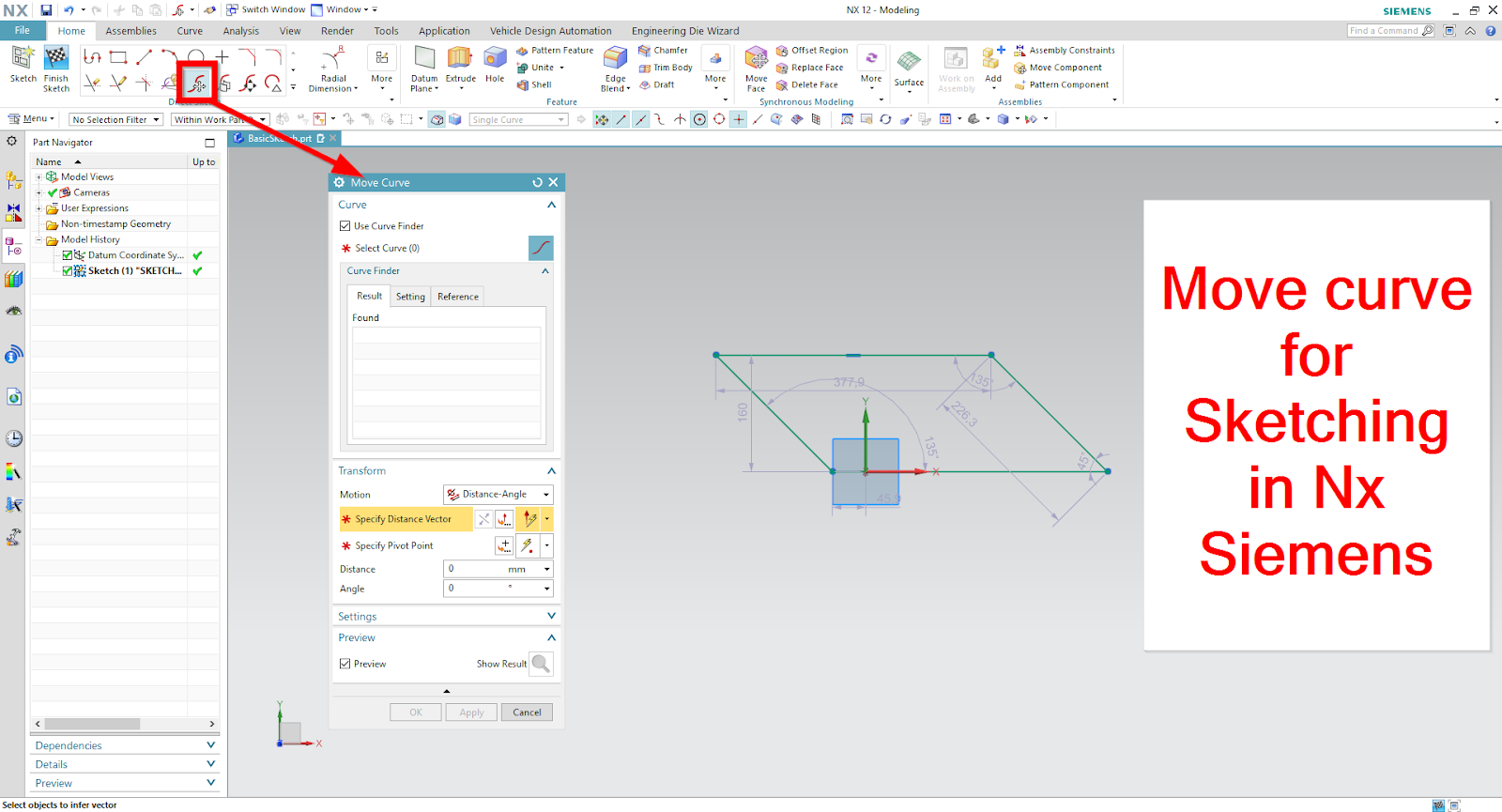The width and height of the screenshot is (1502, 812).
Task: Click the Delete Face command
Action: [x=807, y=84]
